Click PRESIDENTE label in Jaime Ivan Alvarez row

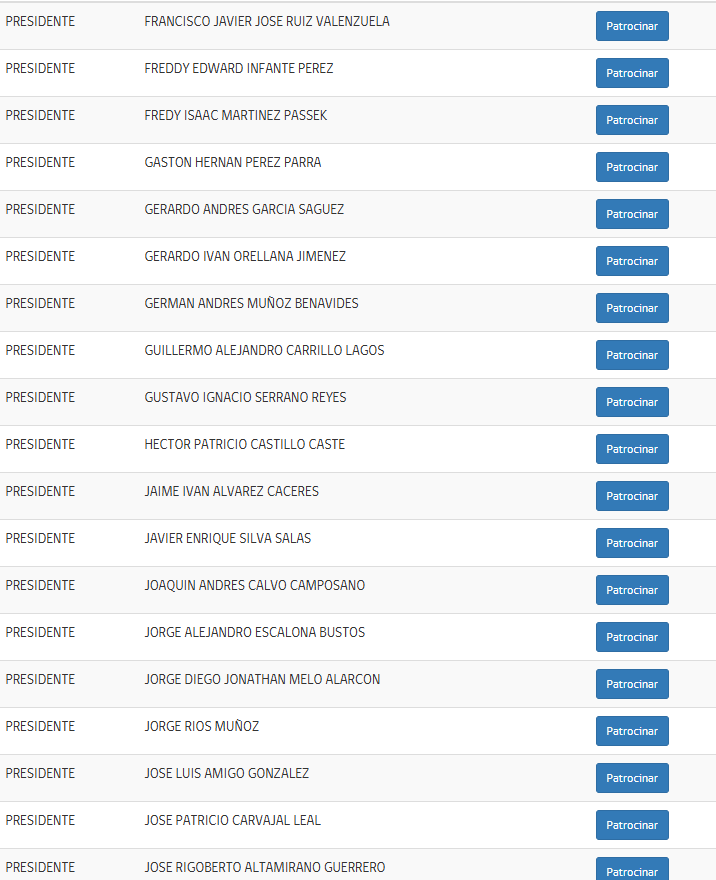click(40, 492)
